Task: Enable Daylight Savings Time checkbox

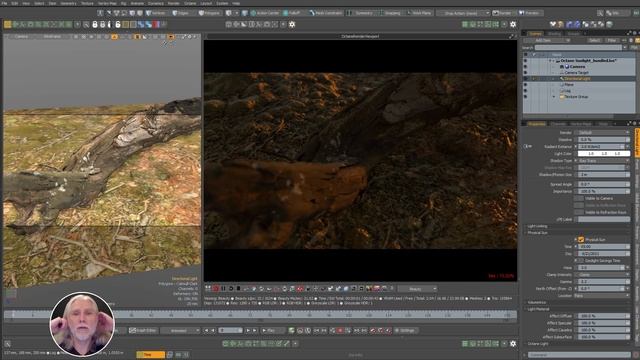Action: tap(581, 260)
